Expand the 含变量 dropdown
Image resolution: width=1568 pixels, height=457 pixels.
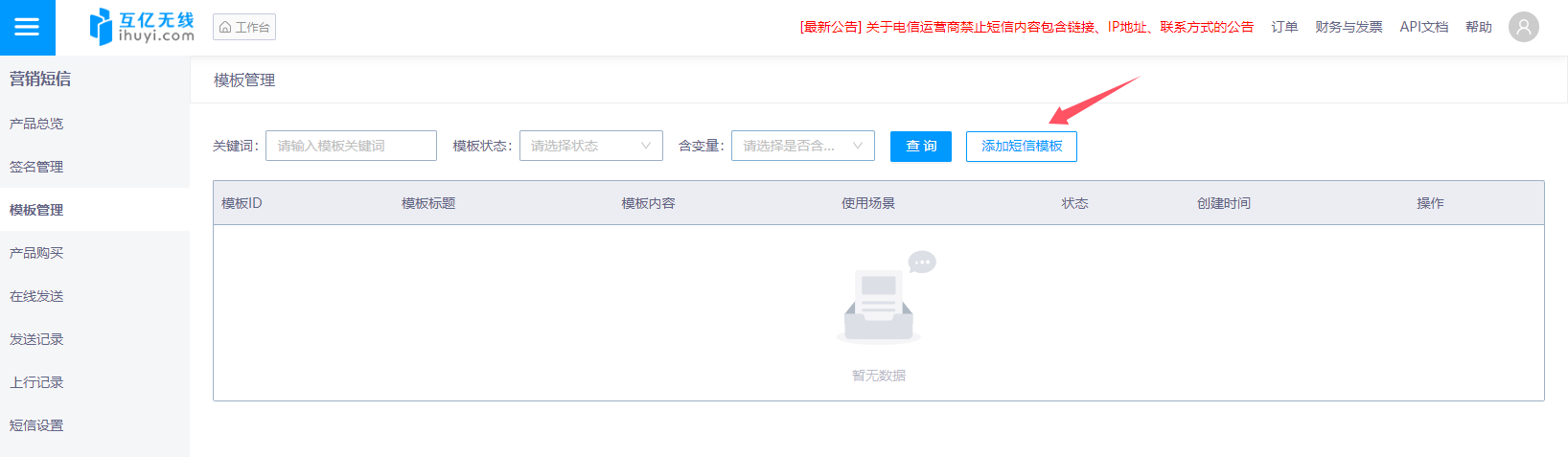[802, 146]
